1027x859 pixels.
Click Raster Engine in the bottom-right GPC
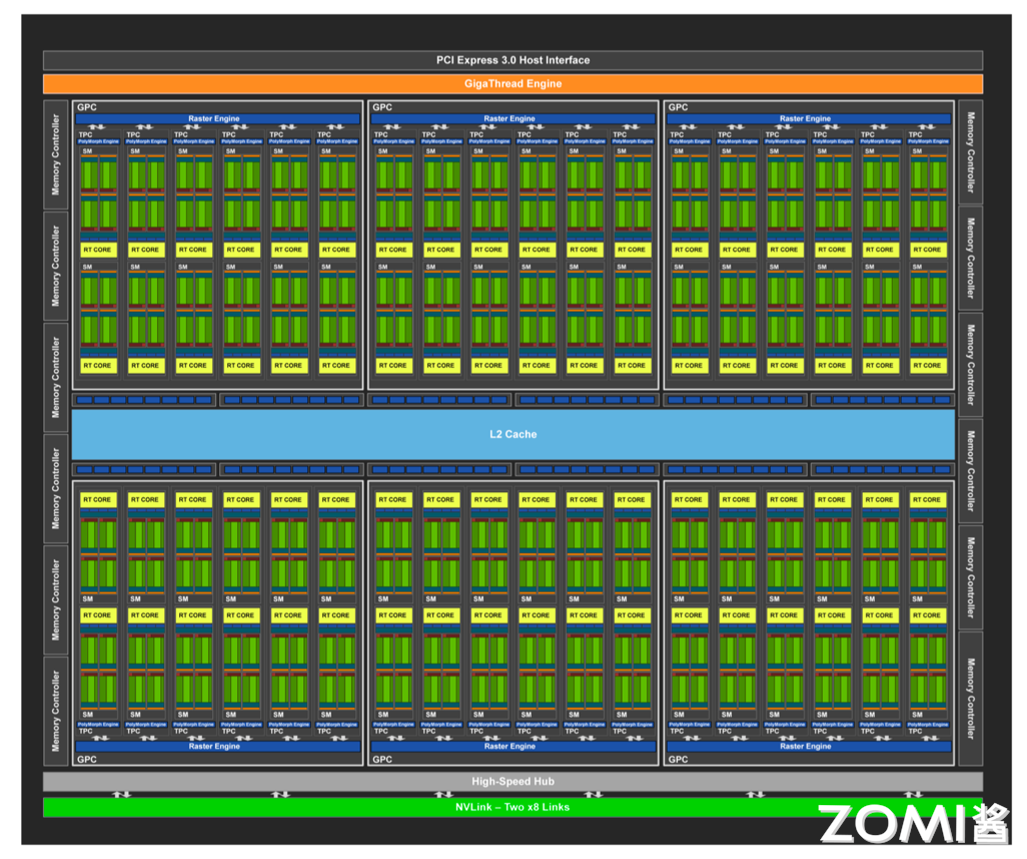(x=805, y=746)
